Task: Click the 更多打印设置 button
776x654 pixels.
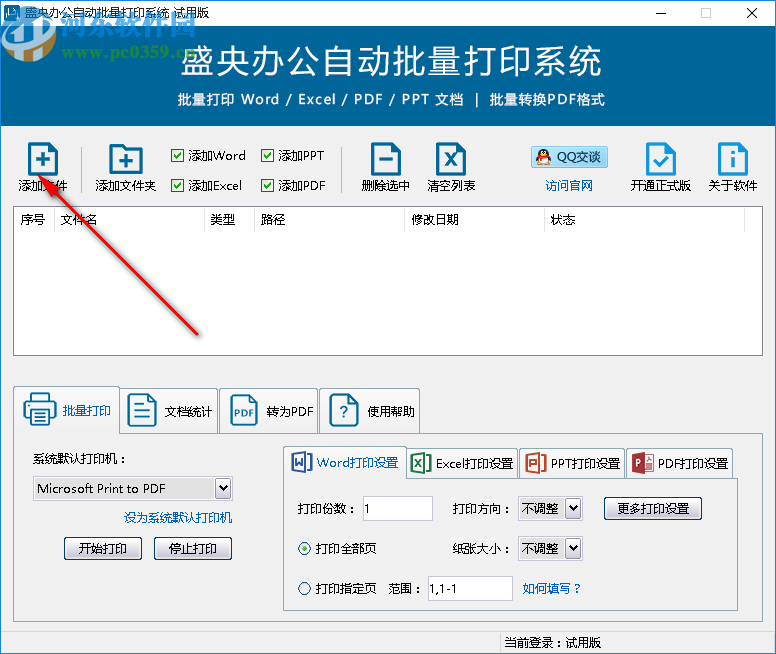Action: coord(653,508)
